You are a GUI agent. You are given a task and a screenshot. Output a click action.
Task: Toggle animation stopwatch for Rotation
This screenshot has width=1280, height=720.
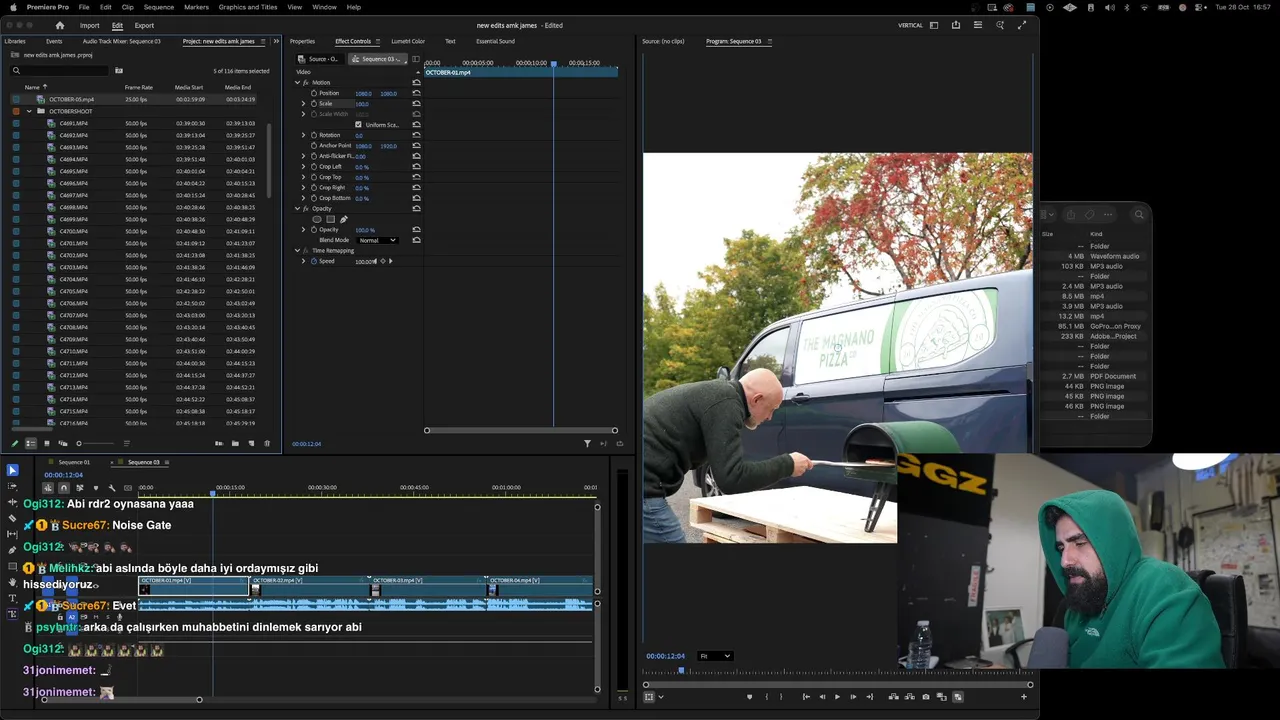(314, 135)
